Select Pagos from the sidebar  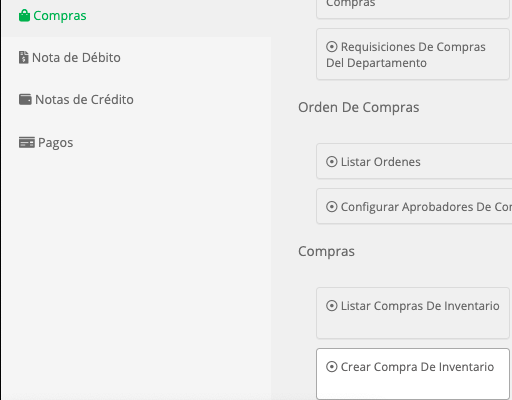coord(136,142)
